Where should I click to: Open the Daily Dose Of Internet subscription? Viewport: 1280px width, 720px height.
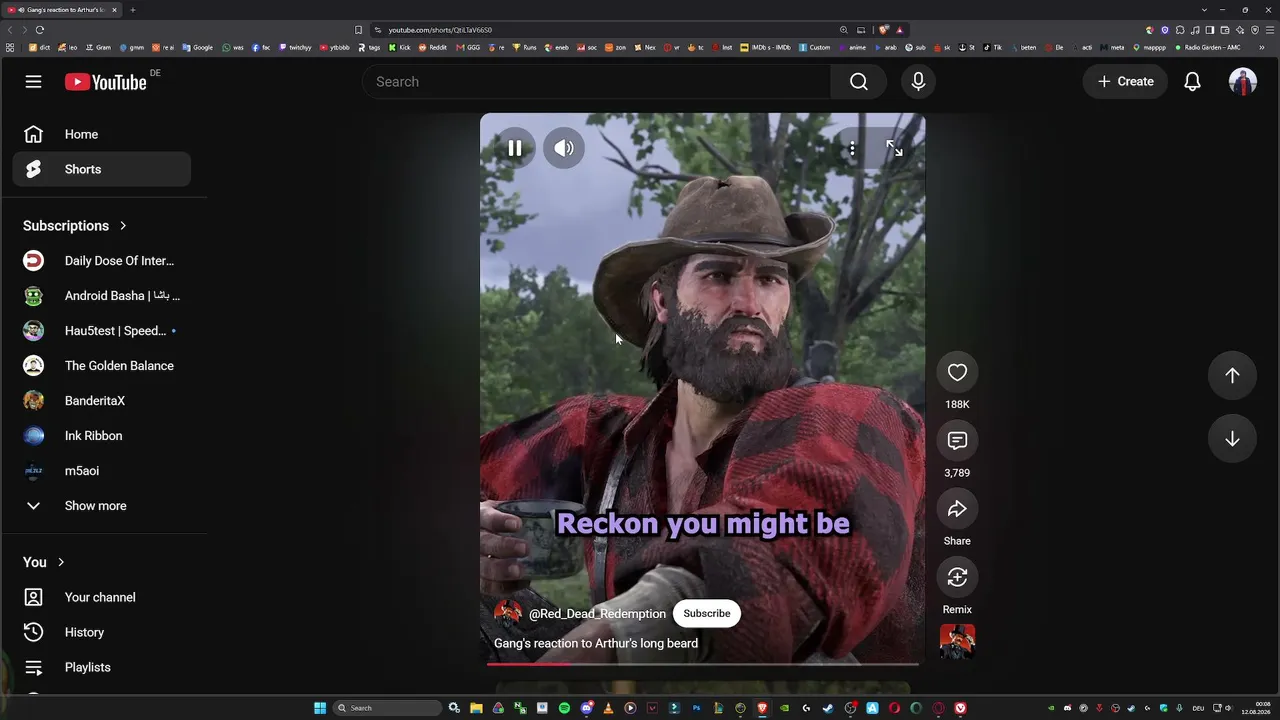(x=102, y=261)
